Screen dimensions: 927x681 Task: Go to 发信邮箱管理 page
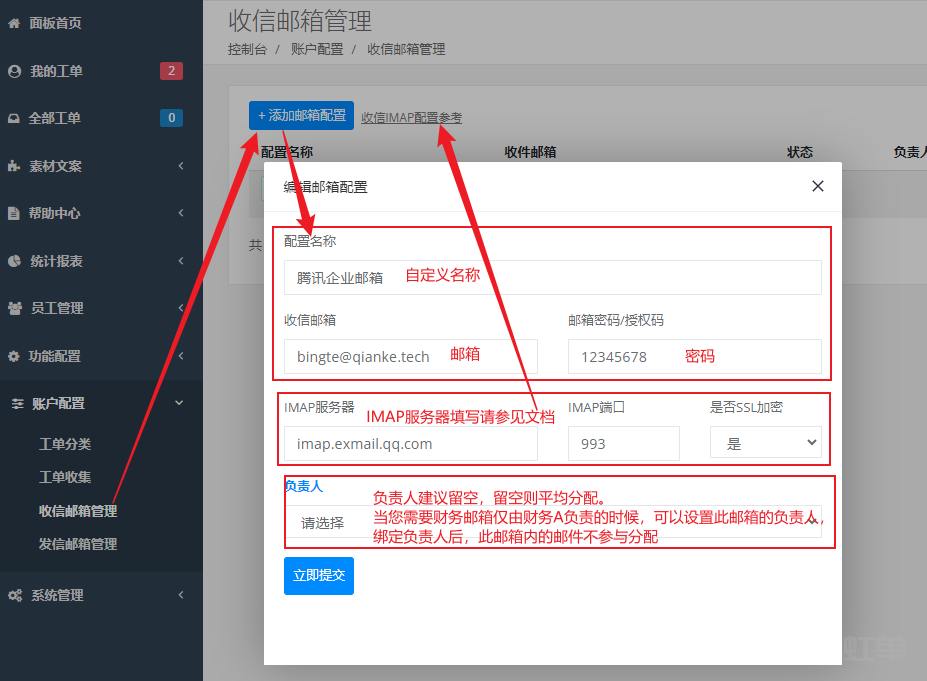(x=78, y=544)
